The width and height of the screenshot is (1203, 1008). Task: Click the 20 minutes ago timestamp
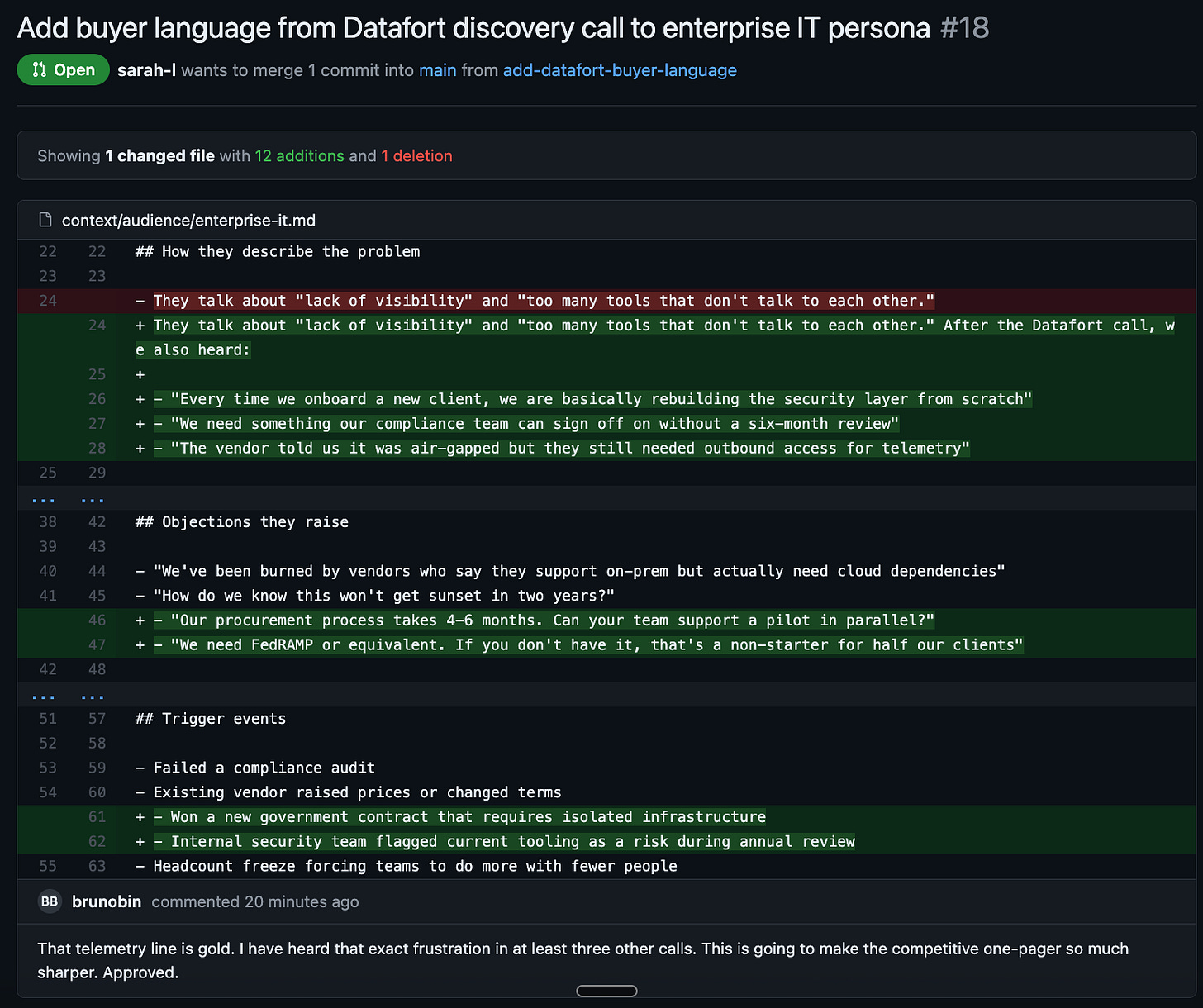(301, 901)
